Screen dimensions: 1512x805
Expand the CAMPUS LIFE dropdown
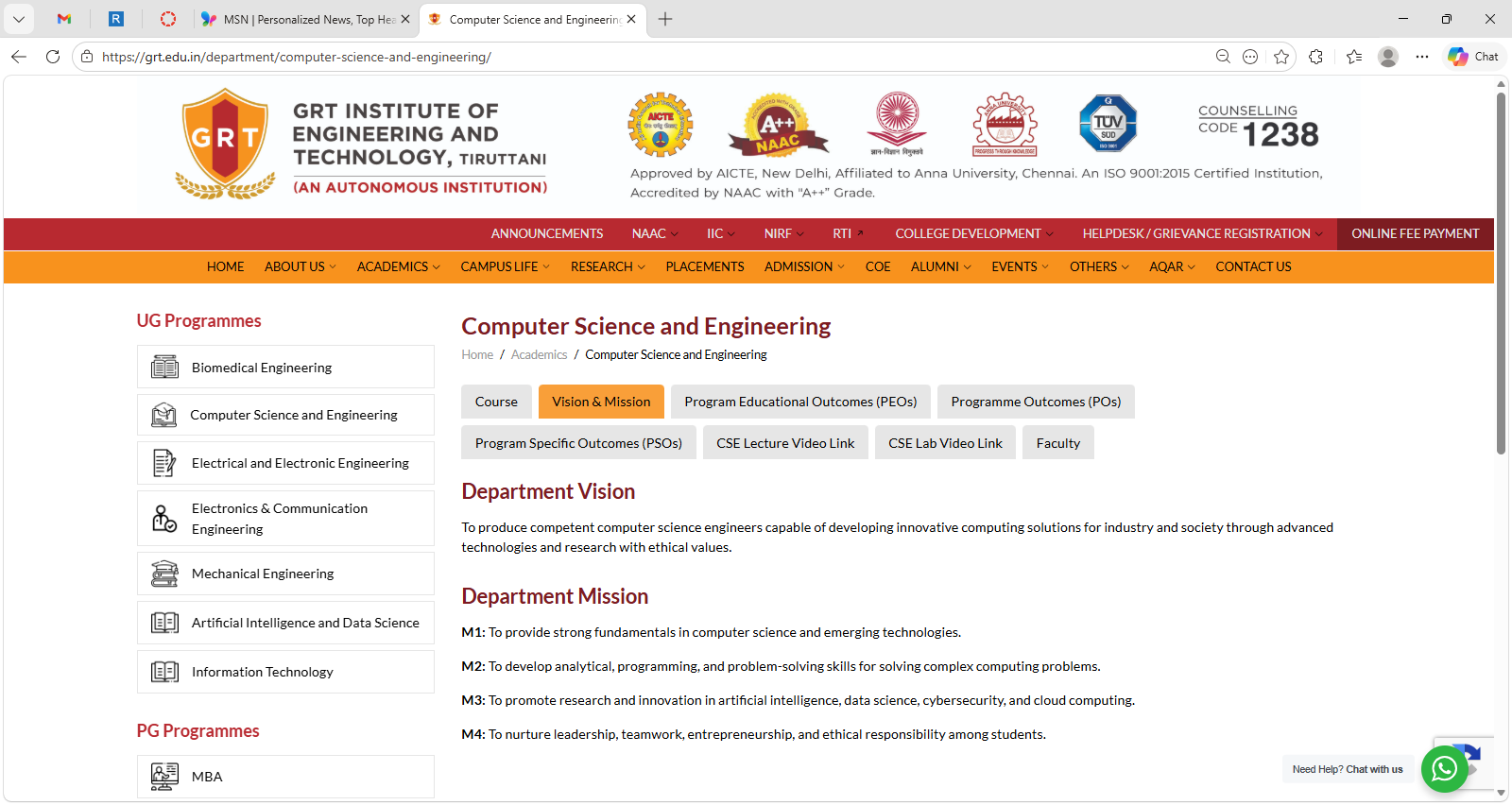click(x=505, y=267)
